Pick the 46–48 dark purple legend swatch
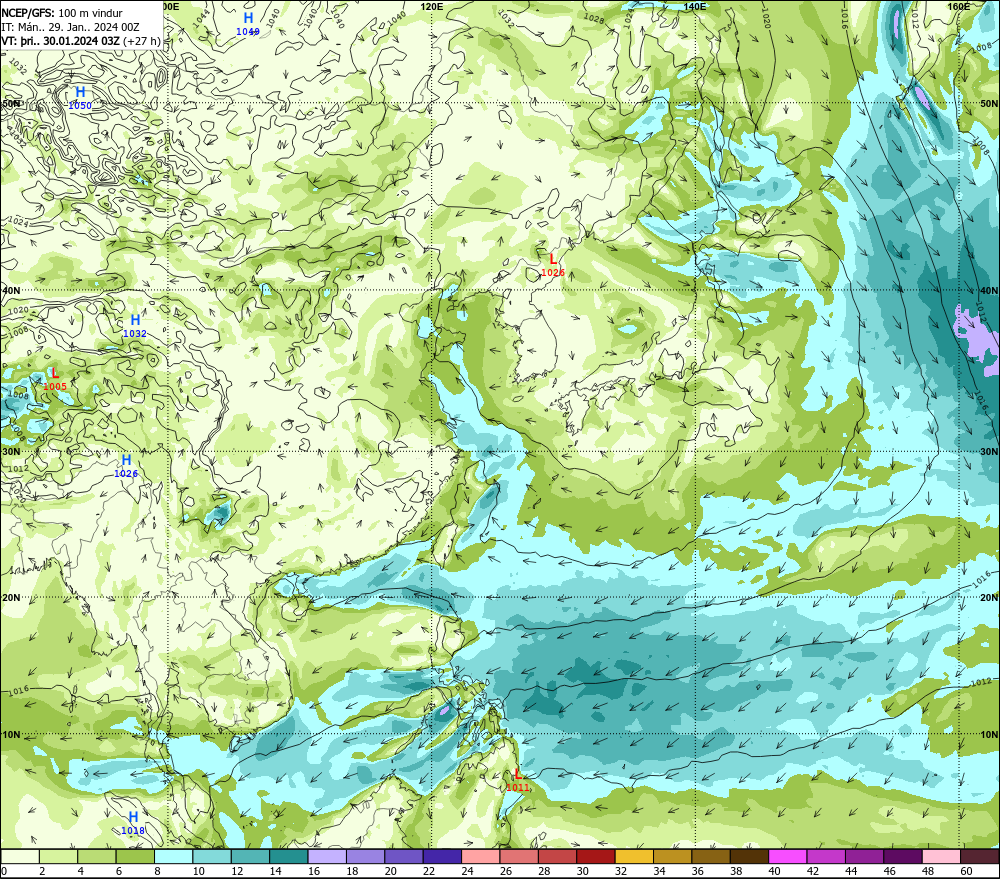Image resolution: width=1000 pixels, height=879 pixels. (904, 856)
